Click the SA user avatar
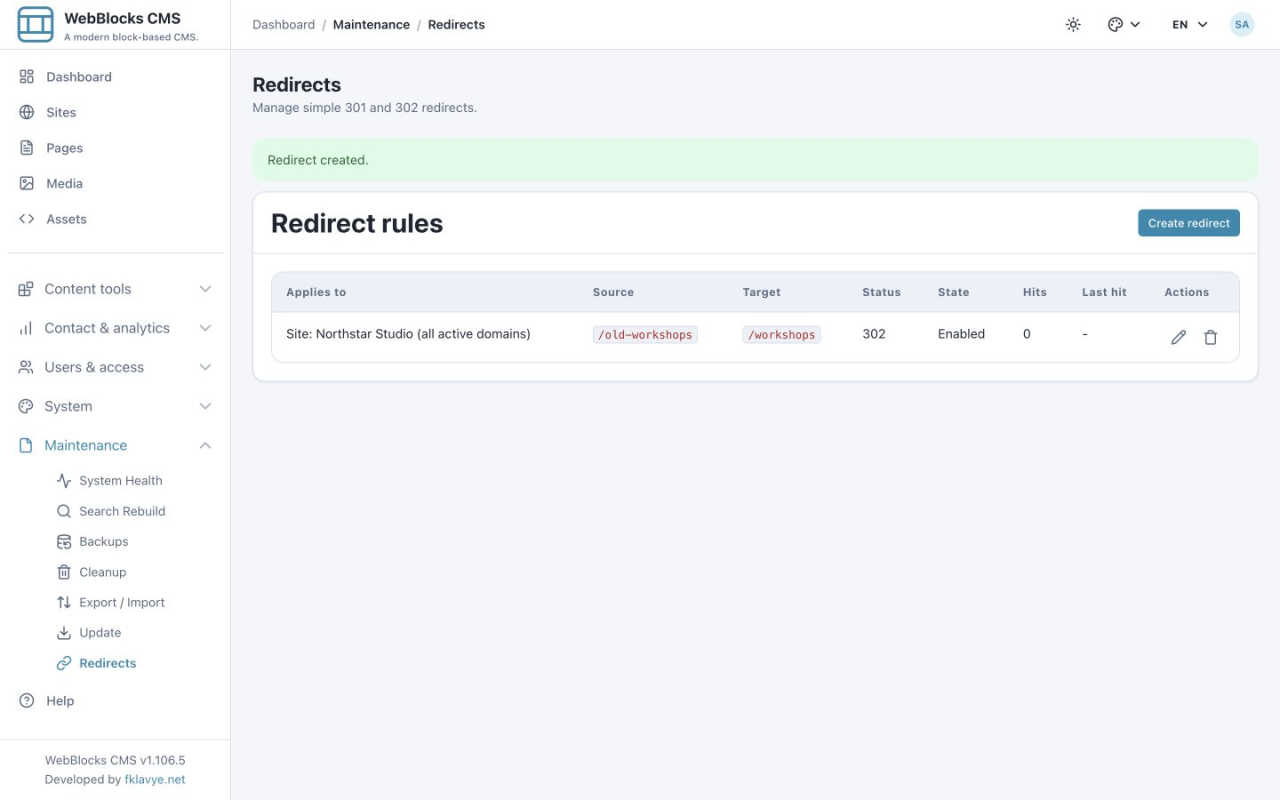The image size is (1280, 800). 1241,24
